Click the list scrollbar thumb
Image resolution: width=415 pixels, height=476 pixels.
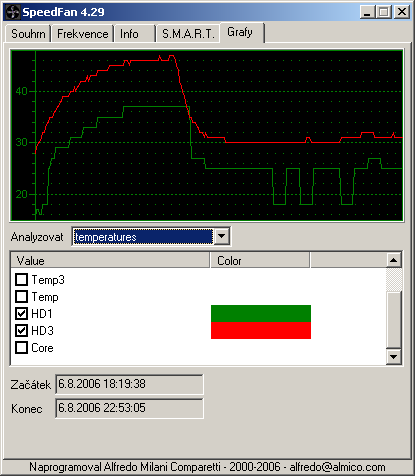(394, 320)
